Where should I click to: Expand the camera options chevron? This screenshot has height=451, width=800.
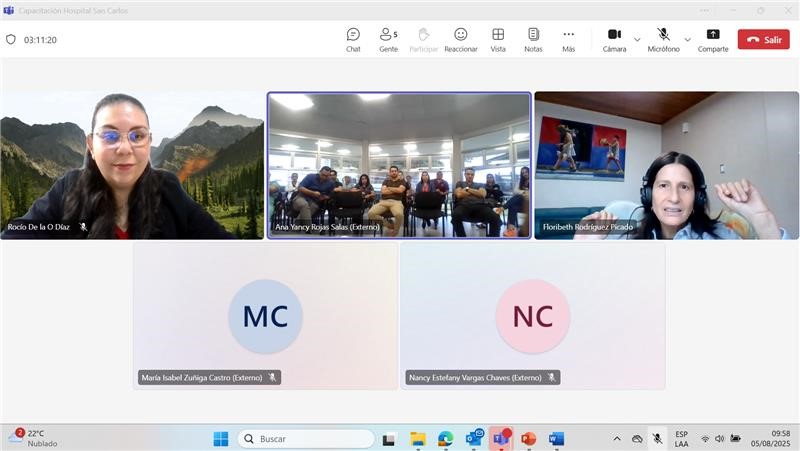pyautogui.click(x=637, y=40)
